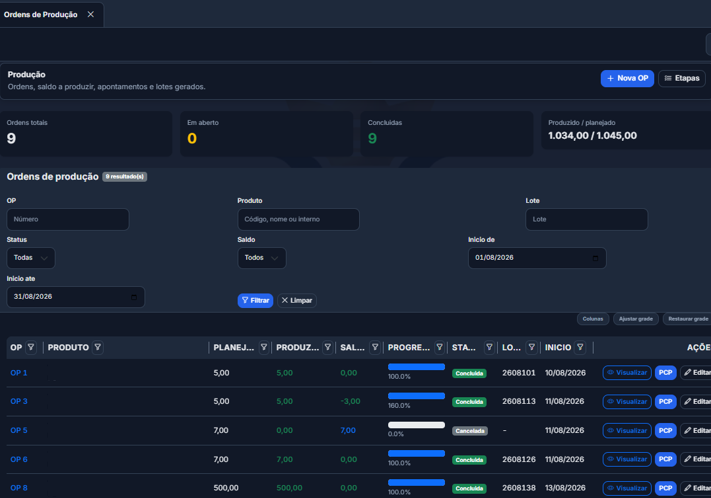
Task: Focus the Produto search field
Action: click(298, 220)
